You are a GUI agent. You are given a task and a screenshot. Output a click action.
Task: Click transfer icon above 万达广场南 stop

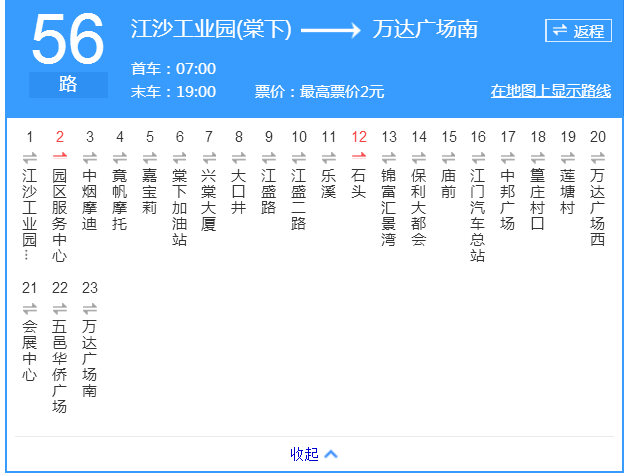tap(90, 309)
